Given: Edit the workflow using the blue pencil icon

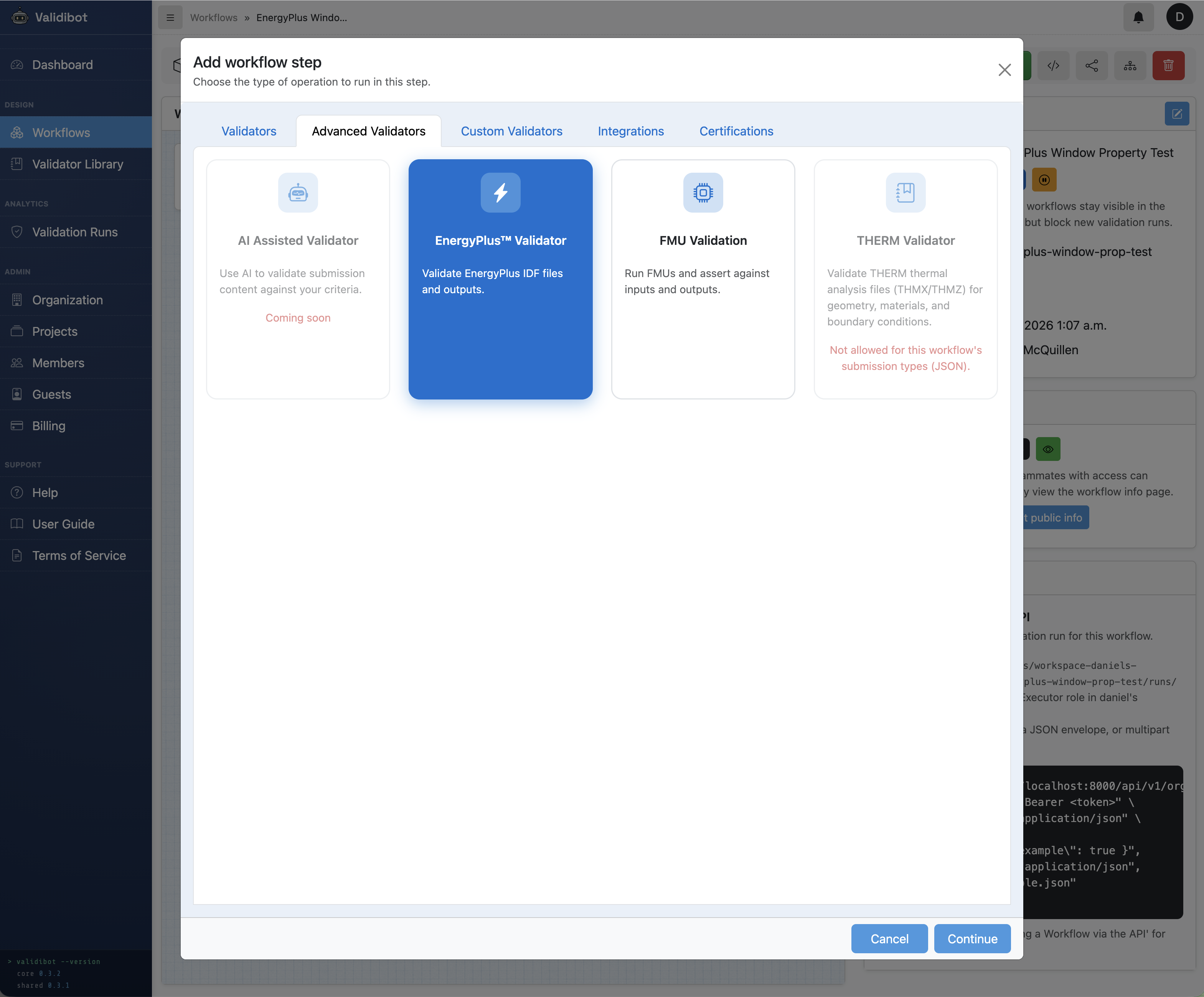Looking at the screenshot, I should click(x=1178, y=114).
